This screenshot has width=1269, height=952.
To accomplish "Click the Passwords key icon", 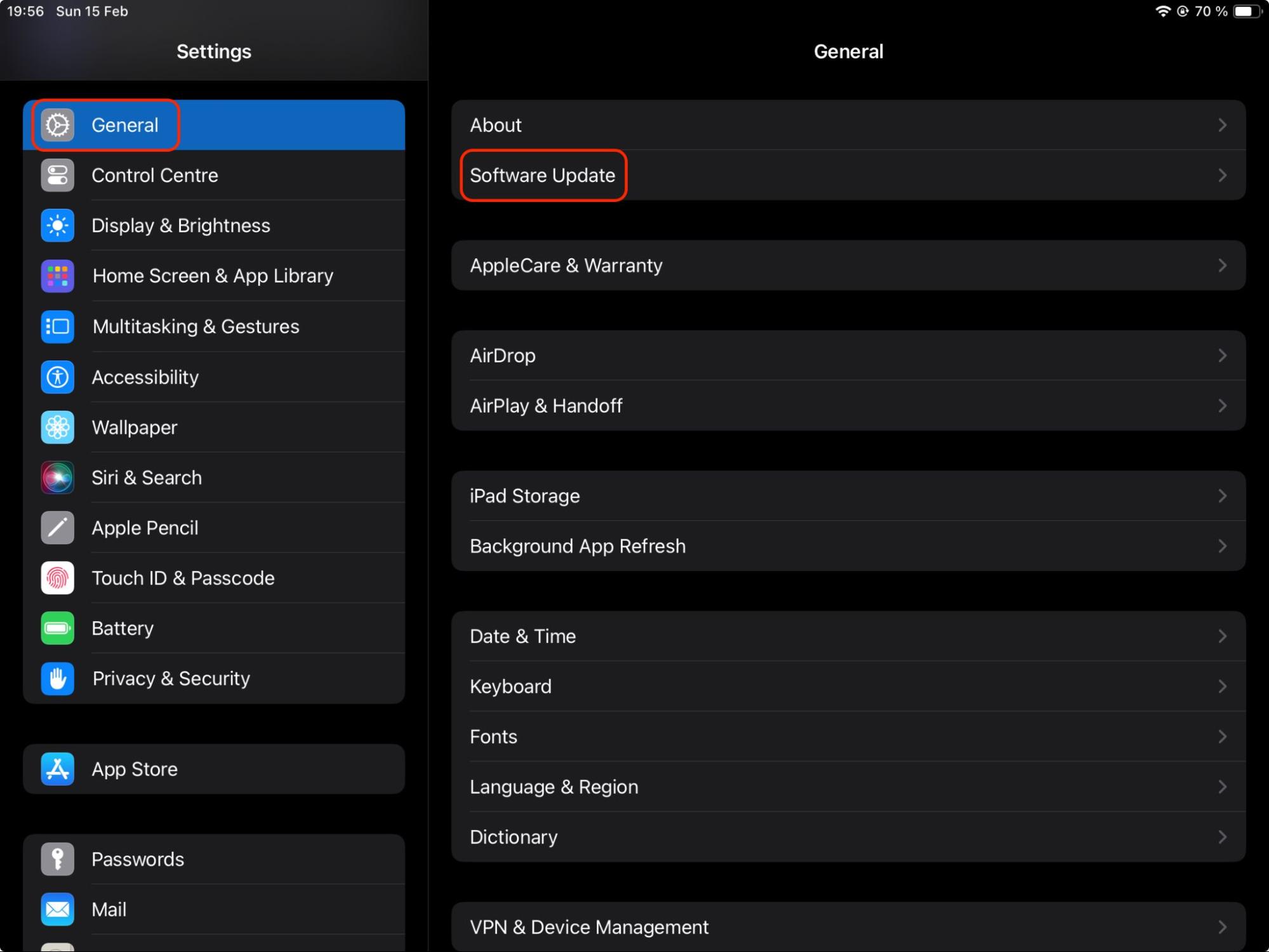I will [x=57, y=859].
